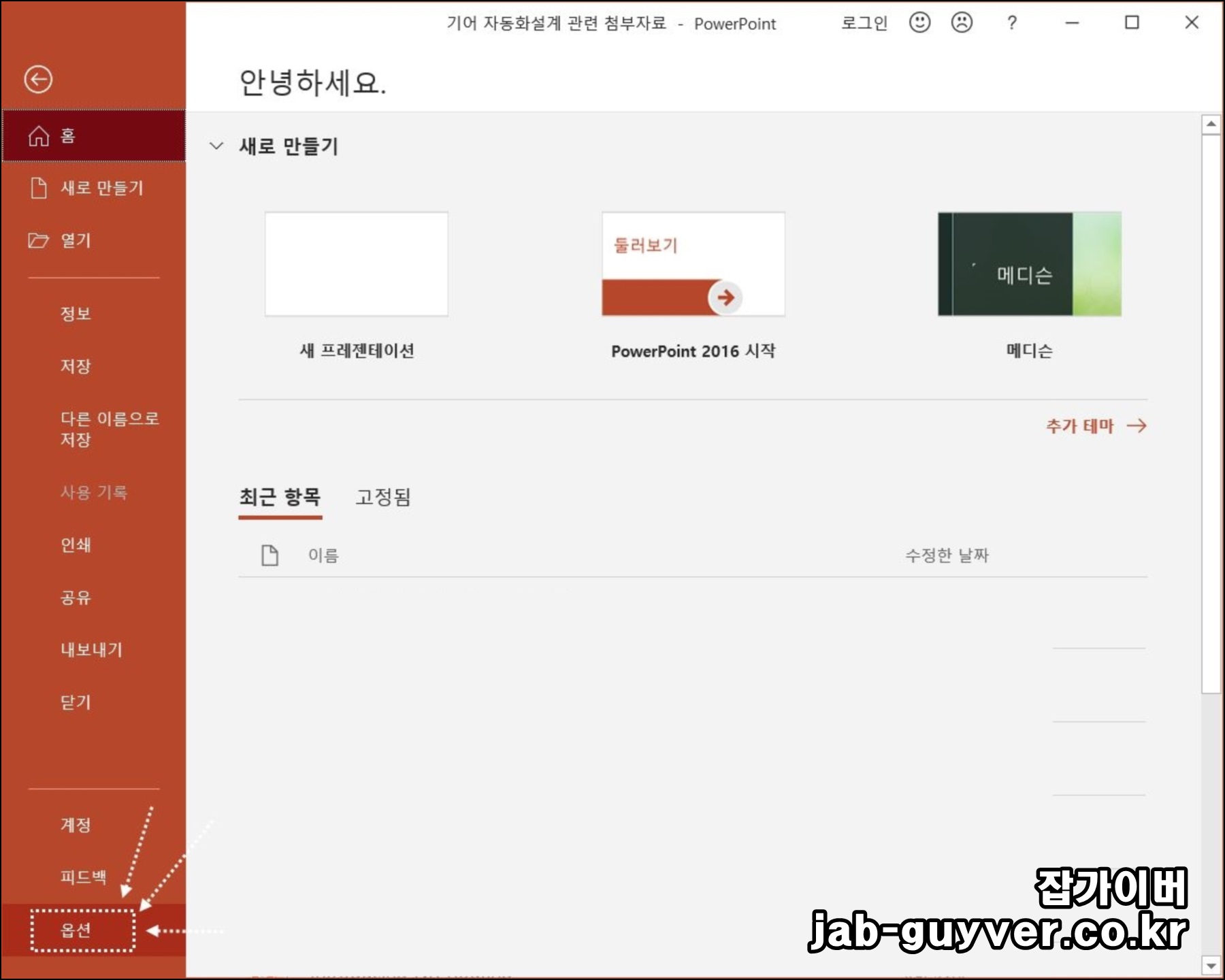Click the vertical scrollbar thumb
This screenshot has height=980, width=1225.
pyautogui.click(x=1211, y=414)
